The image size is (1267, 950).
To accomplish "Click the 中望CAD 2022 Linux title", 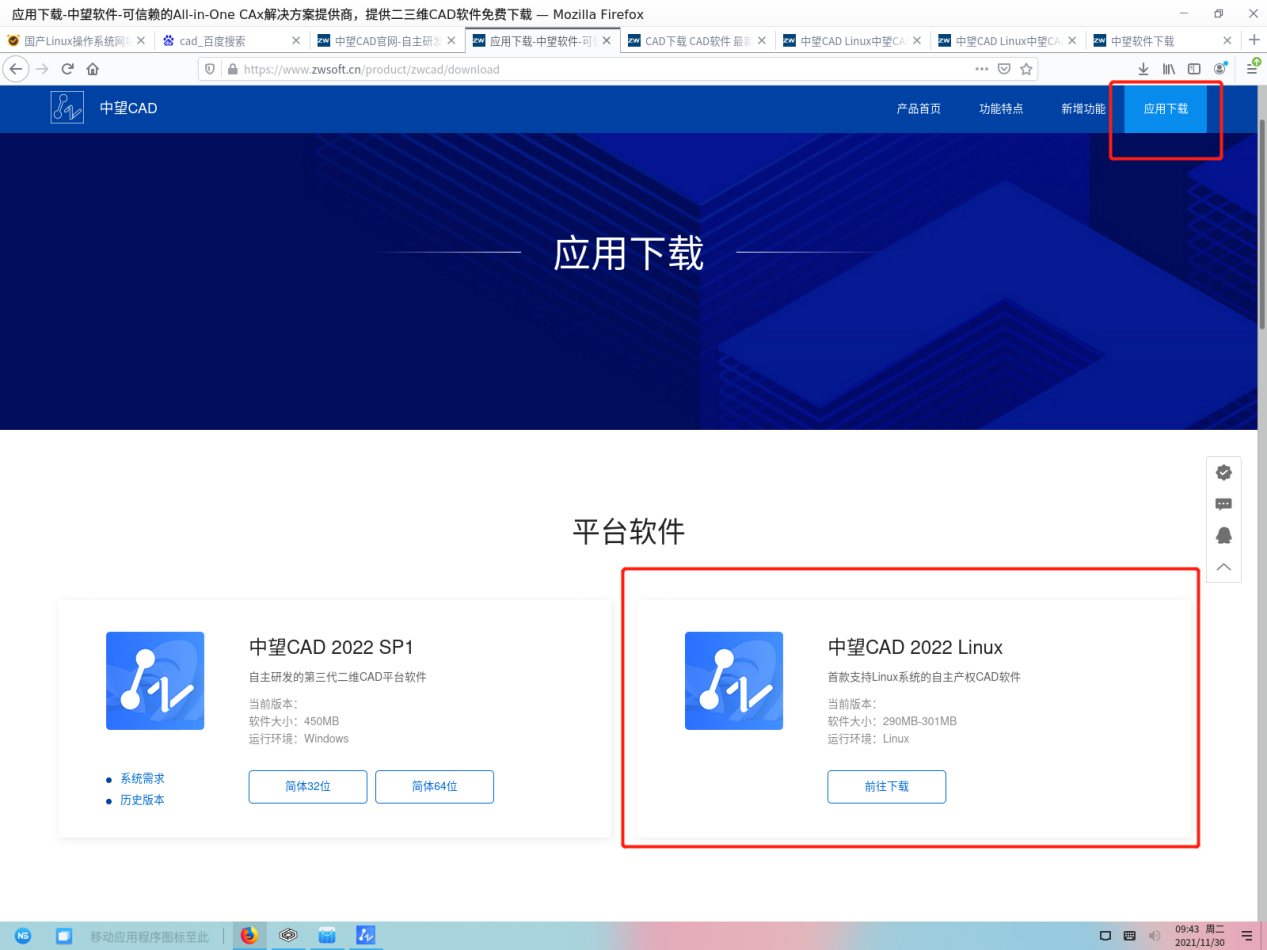I will [915, 647].
